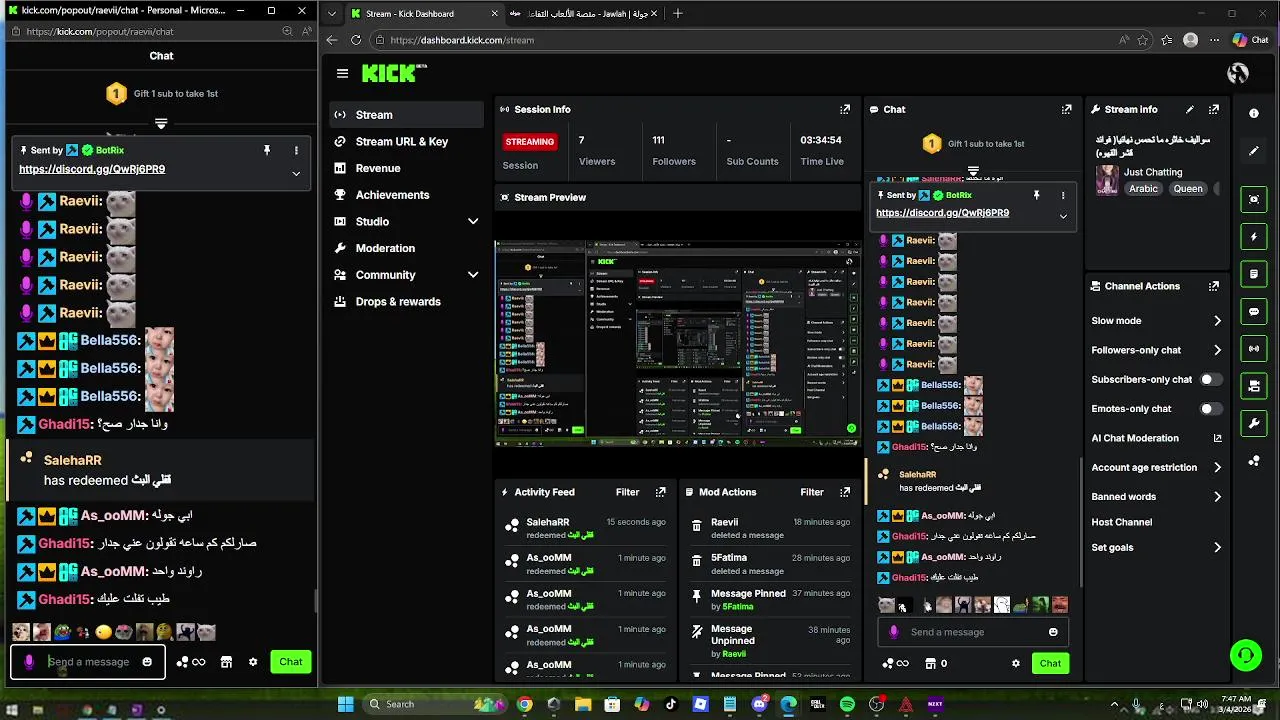The image size is (1280, 720).
Task: Open the Moderation page
Action: pos(406,248)
